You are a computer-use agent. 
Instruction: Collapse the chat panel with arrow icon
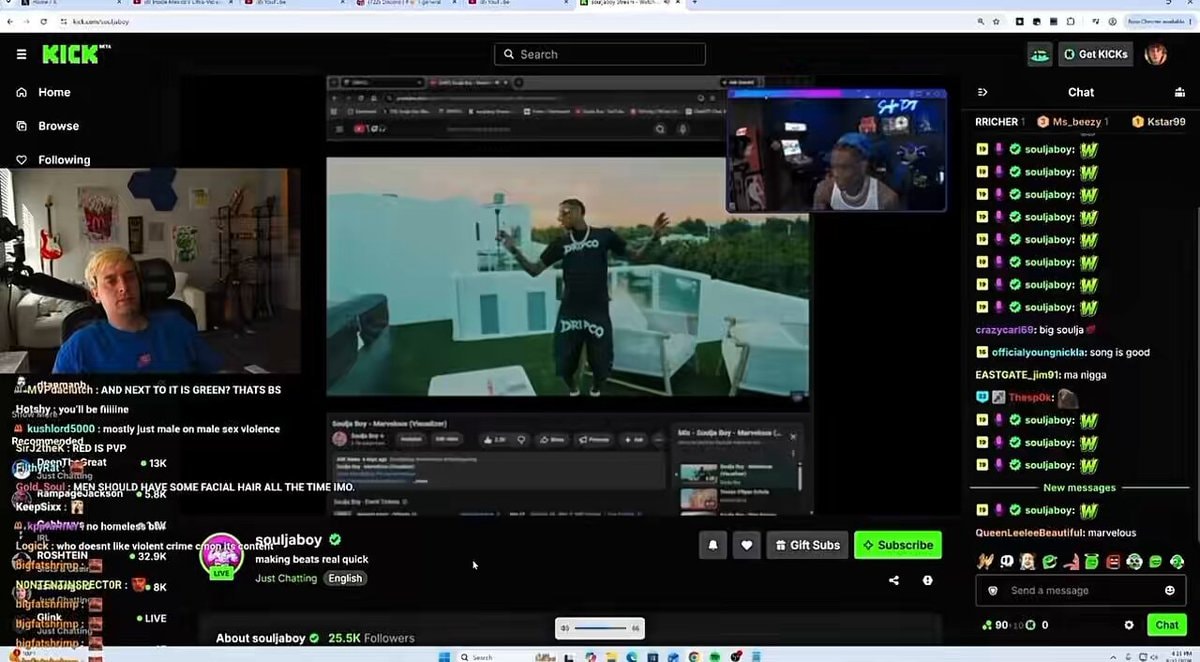click(982, 92)
